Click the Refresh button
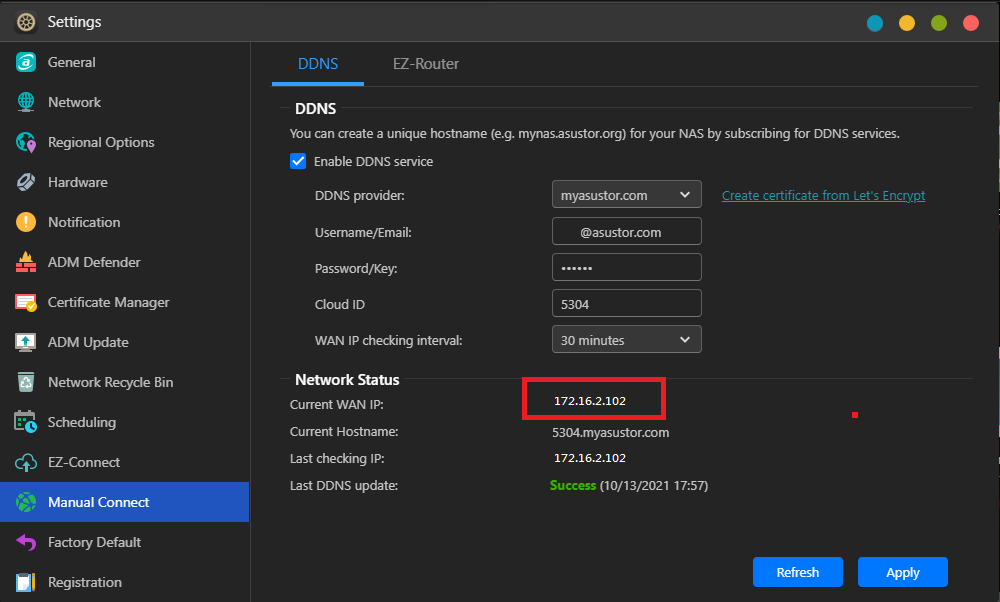This screenshot has height=602, width=1000. (797, 572)
